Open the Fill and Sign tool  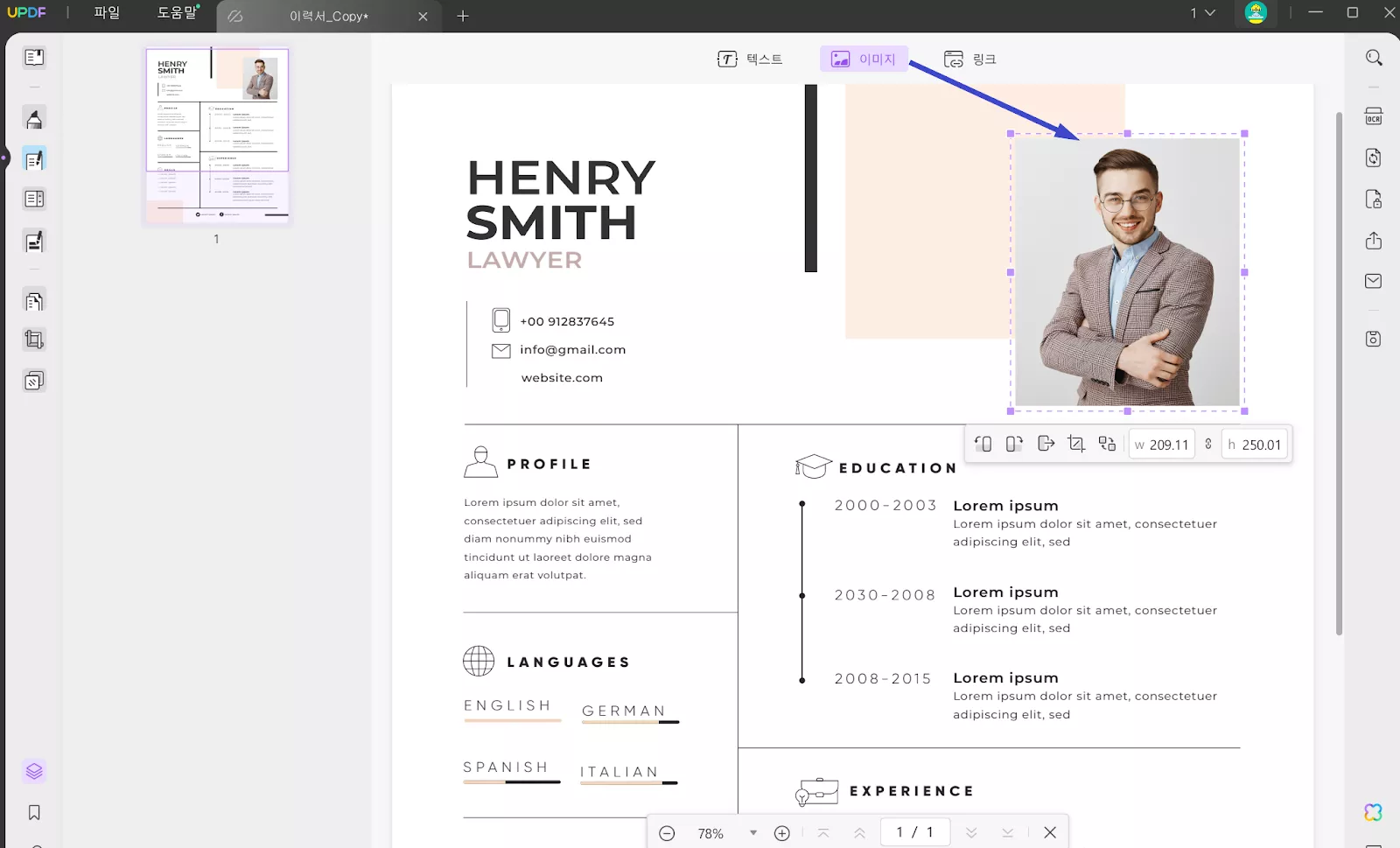[x=34, y=242]
